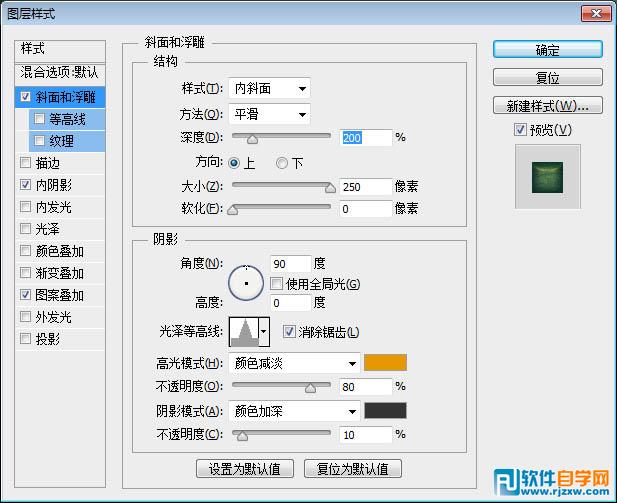Click the 大小 slider handle
Screen dimensions: 617x503
tap(330, 188)
